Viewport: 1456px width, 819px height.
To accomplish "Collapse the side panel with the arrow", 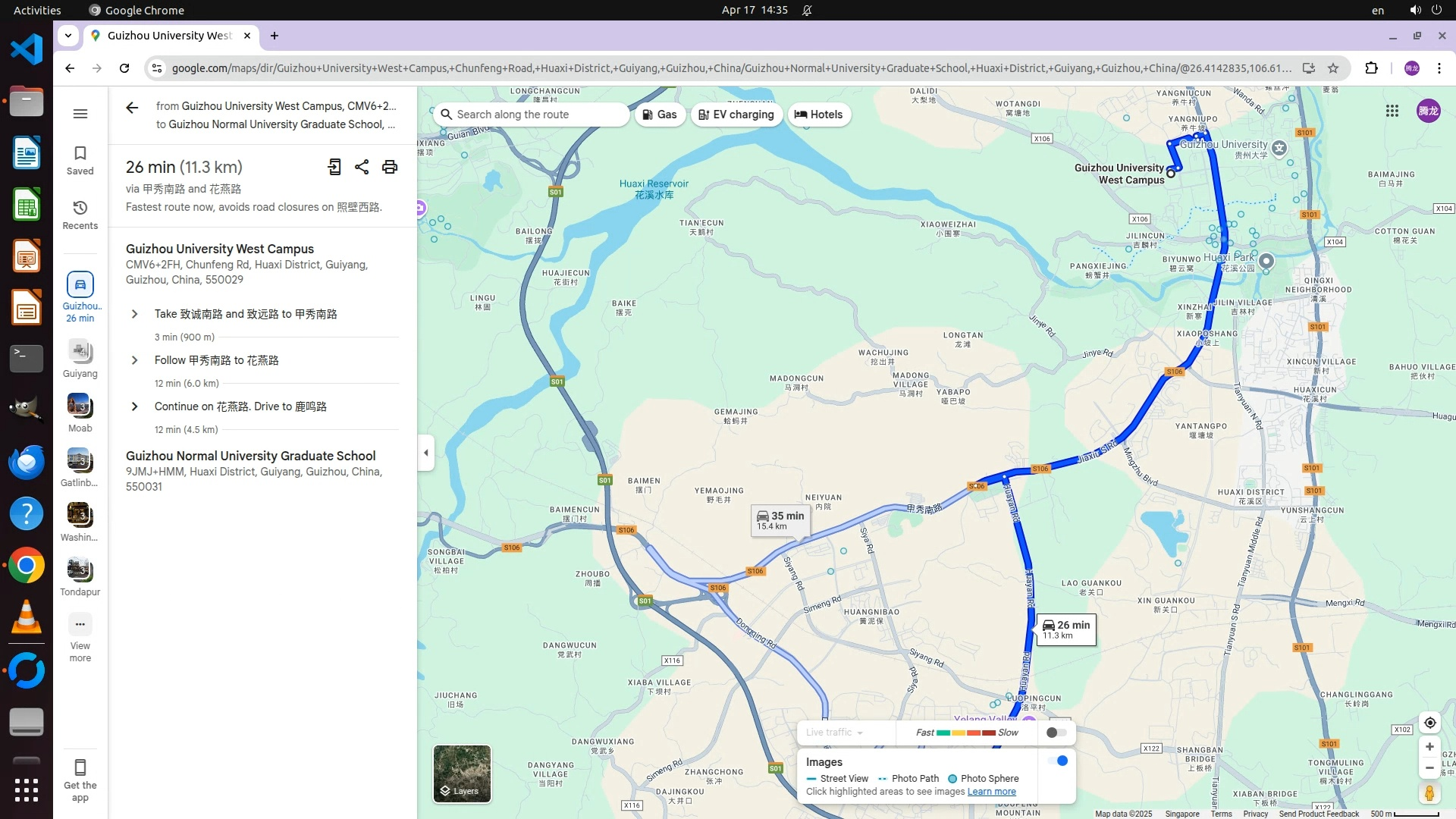I will 426,453.
